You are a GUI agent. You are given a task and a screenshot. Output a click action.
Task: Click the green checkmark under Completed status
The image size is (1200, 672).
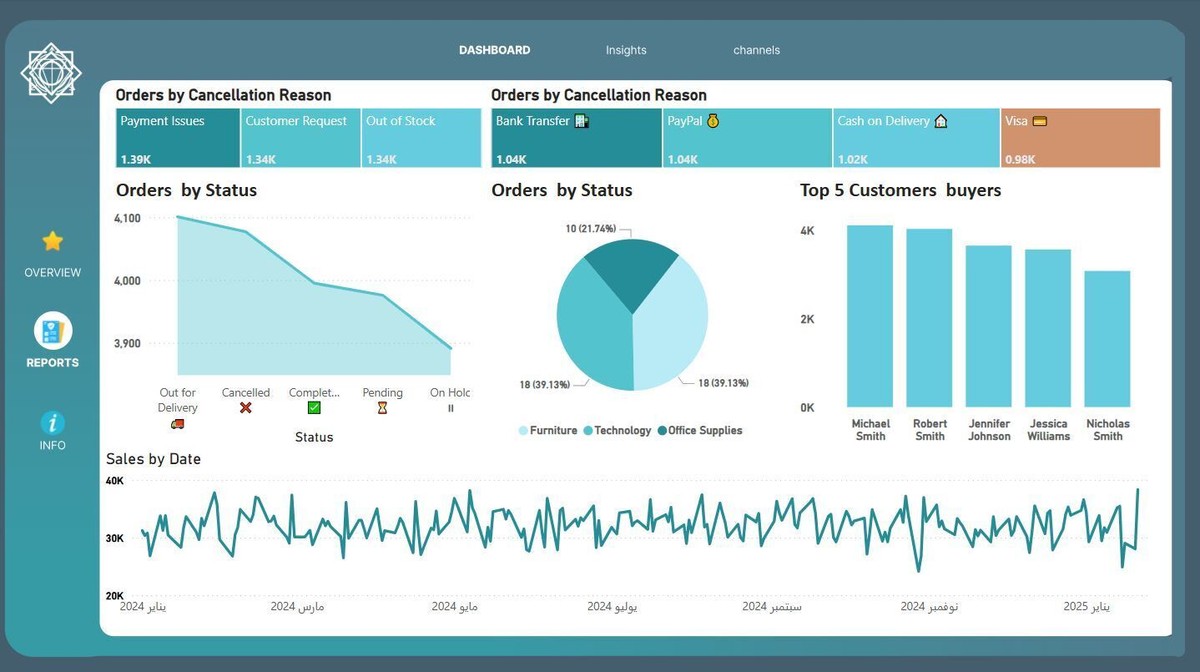314,408
